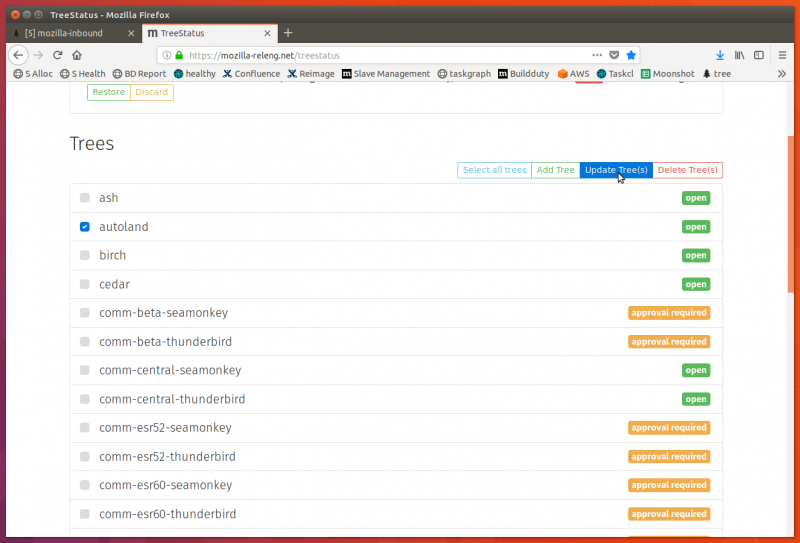
Task: Open the Firefox hamburger menu
Action: (780, 55)
